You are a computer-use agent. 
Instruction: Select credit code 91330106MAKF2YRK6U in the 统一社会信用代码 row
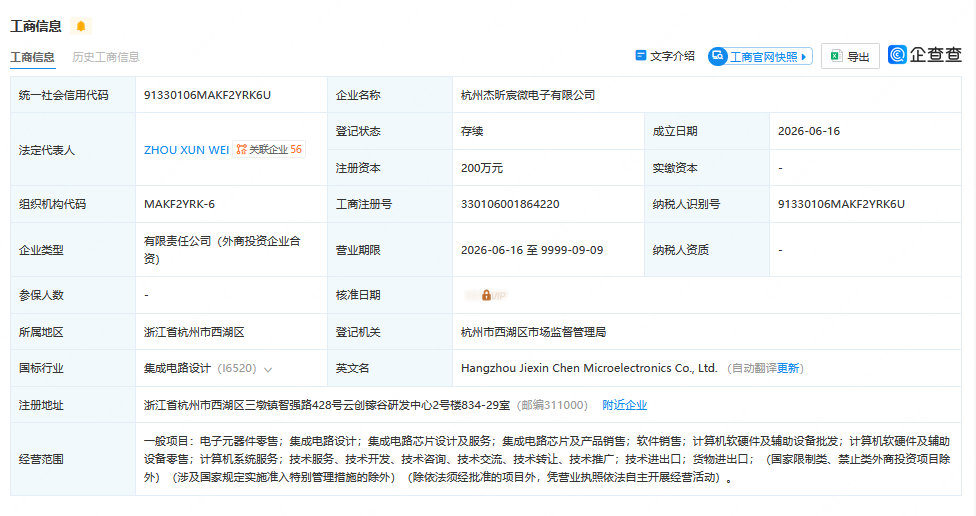[207, 95]
